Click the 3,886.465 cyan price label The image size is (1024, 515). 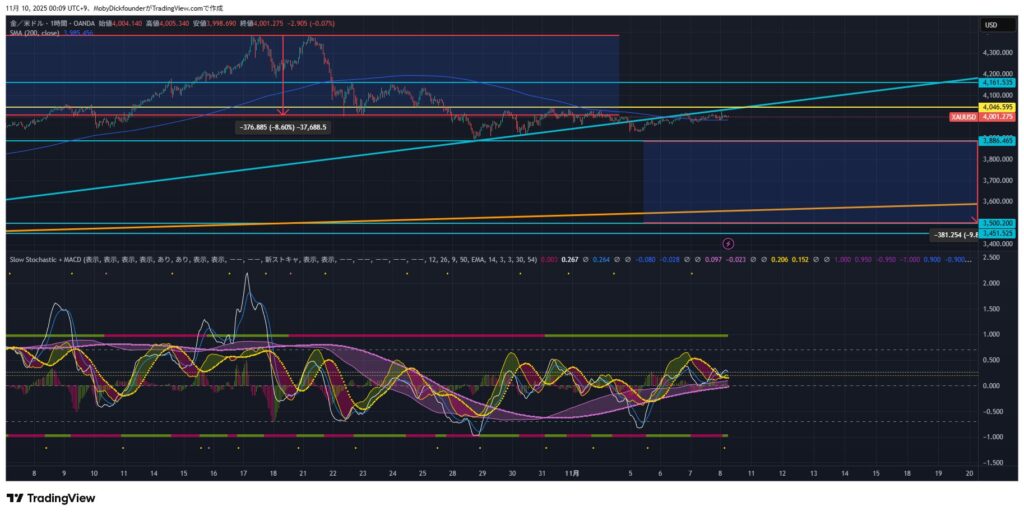coord(998,141)
